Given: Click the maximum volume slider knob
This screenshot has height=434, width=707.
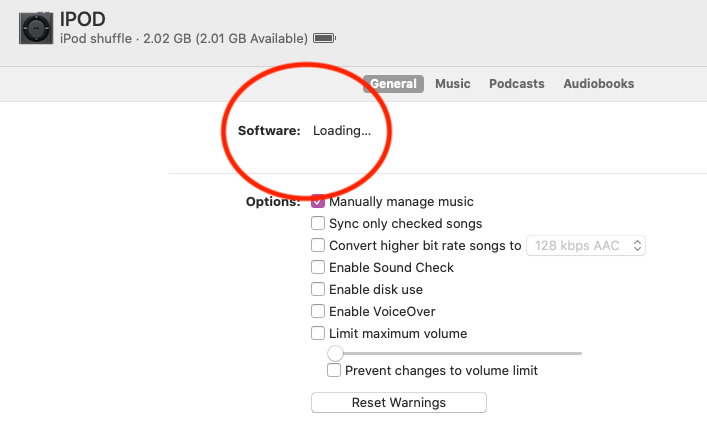Looking at the screenshot, I should click(x=335, y=353).
